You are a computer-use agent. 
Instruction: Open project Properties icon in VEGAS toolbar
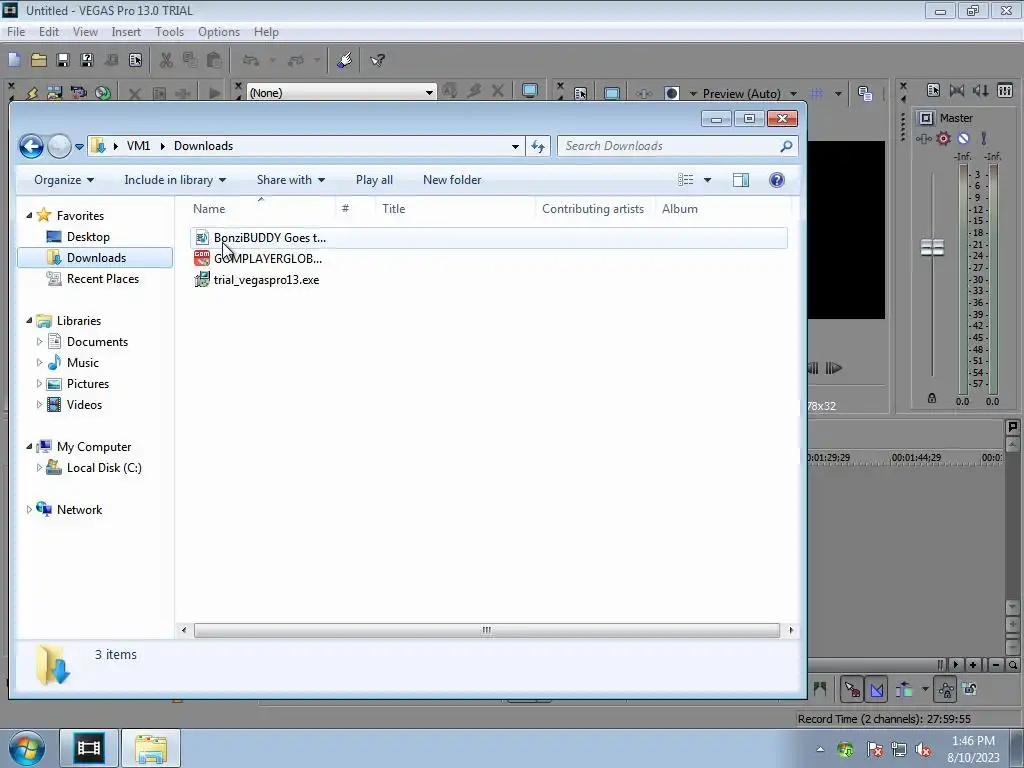135,60
